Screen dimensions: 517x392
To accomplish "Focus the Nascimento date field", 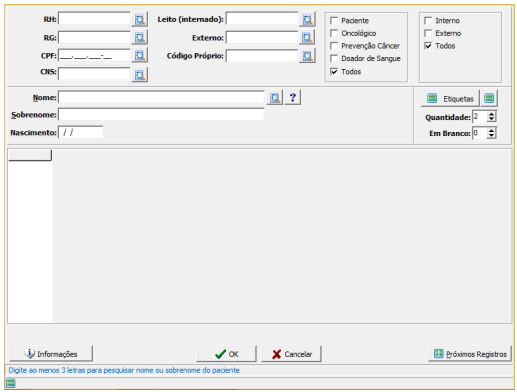I will (x=80, y=132).
